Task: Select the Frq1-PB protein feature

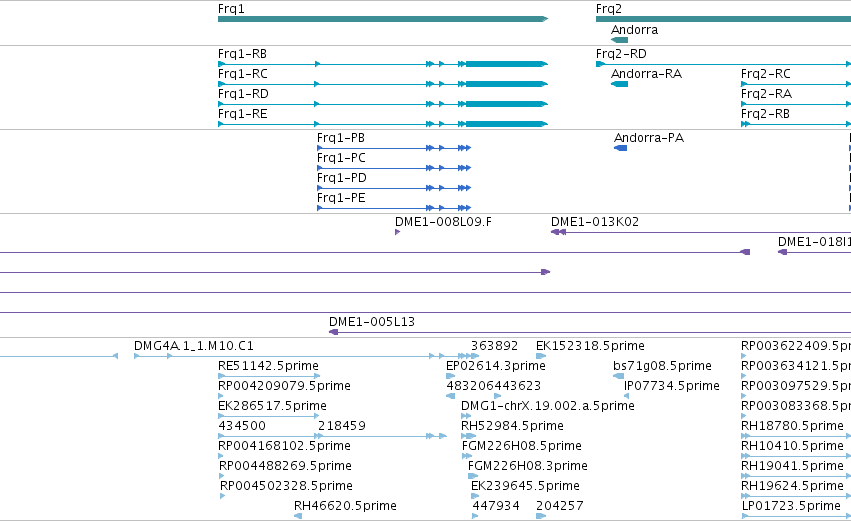Action: (x=394, y=148)
